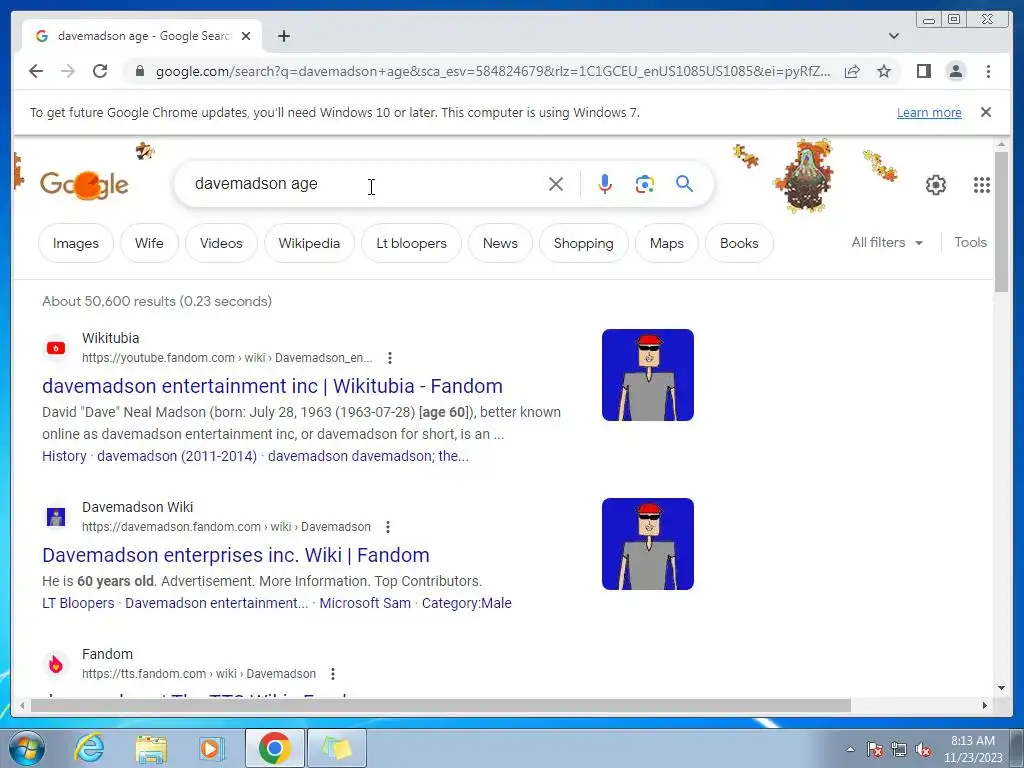Click the horizontal scrollbar right arrow
The width and height of the screenshot is (1024, 768).
pos(985,705)
